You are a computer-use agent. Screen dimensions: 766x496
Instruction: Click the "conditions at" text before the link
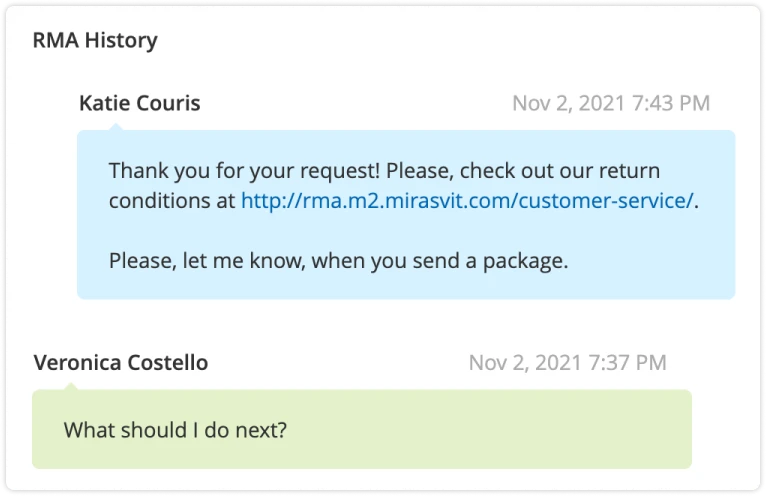172,200
